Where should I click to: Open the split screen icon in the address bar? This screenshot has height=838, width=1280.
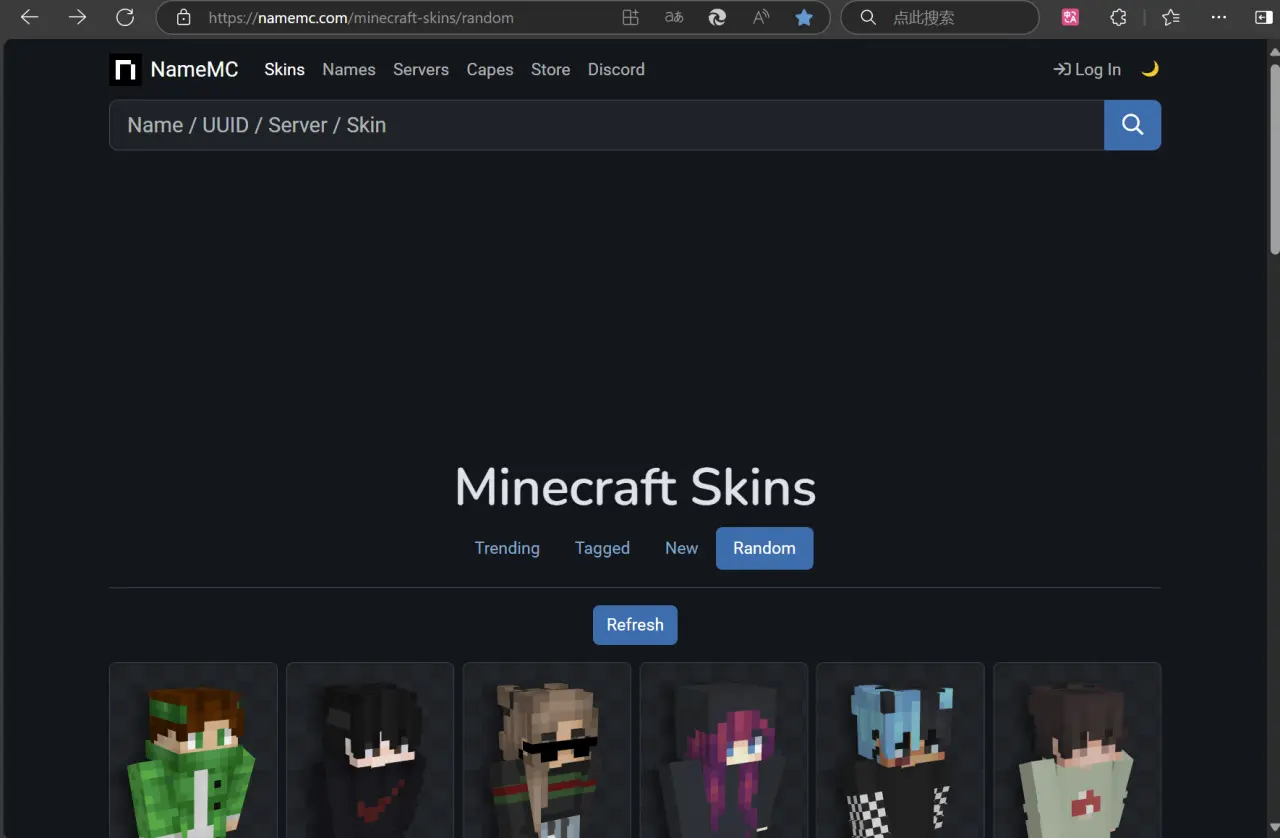(x=630, y=17)
